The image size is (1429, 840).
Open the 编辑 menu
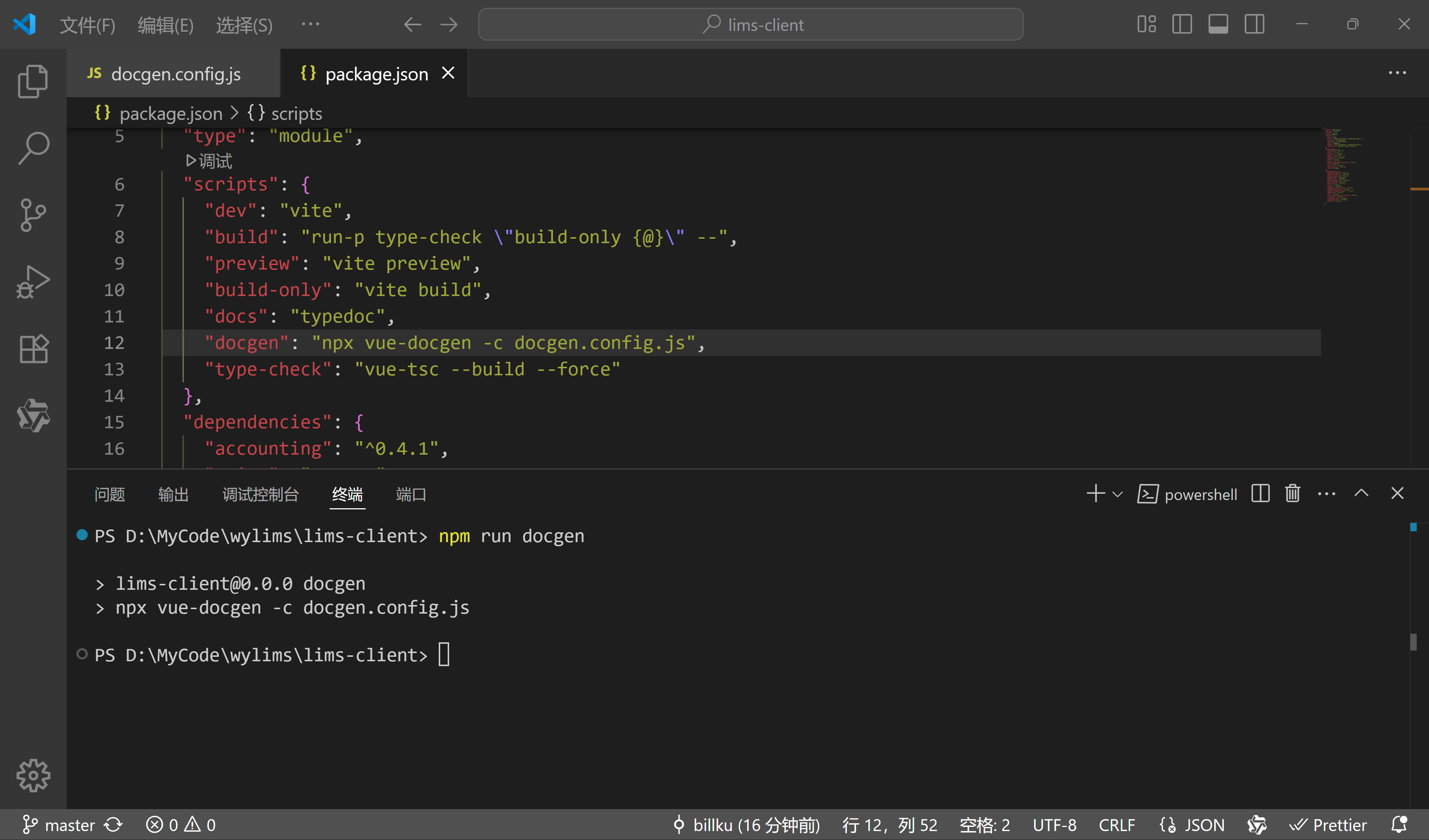click(x=165, y=24)
